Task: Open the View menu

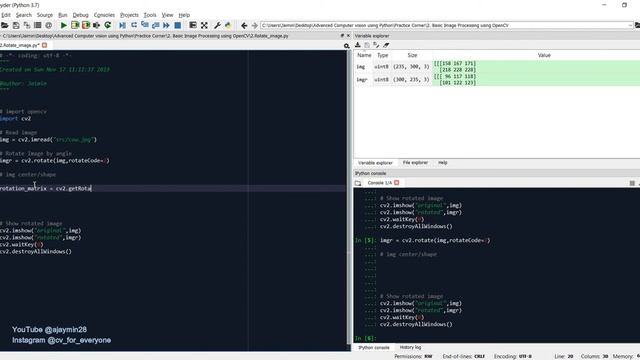Action: coord(167,15)
